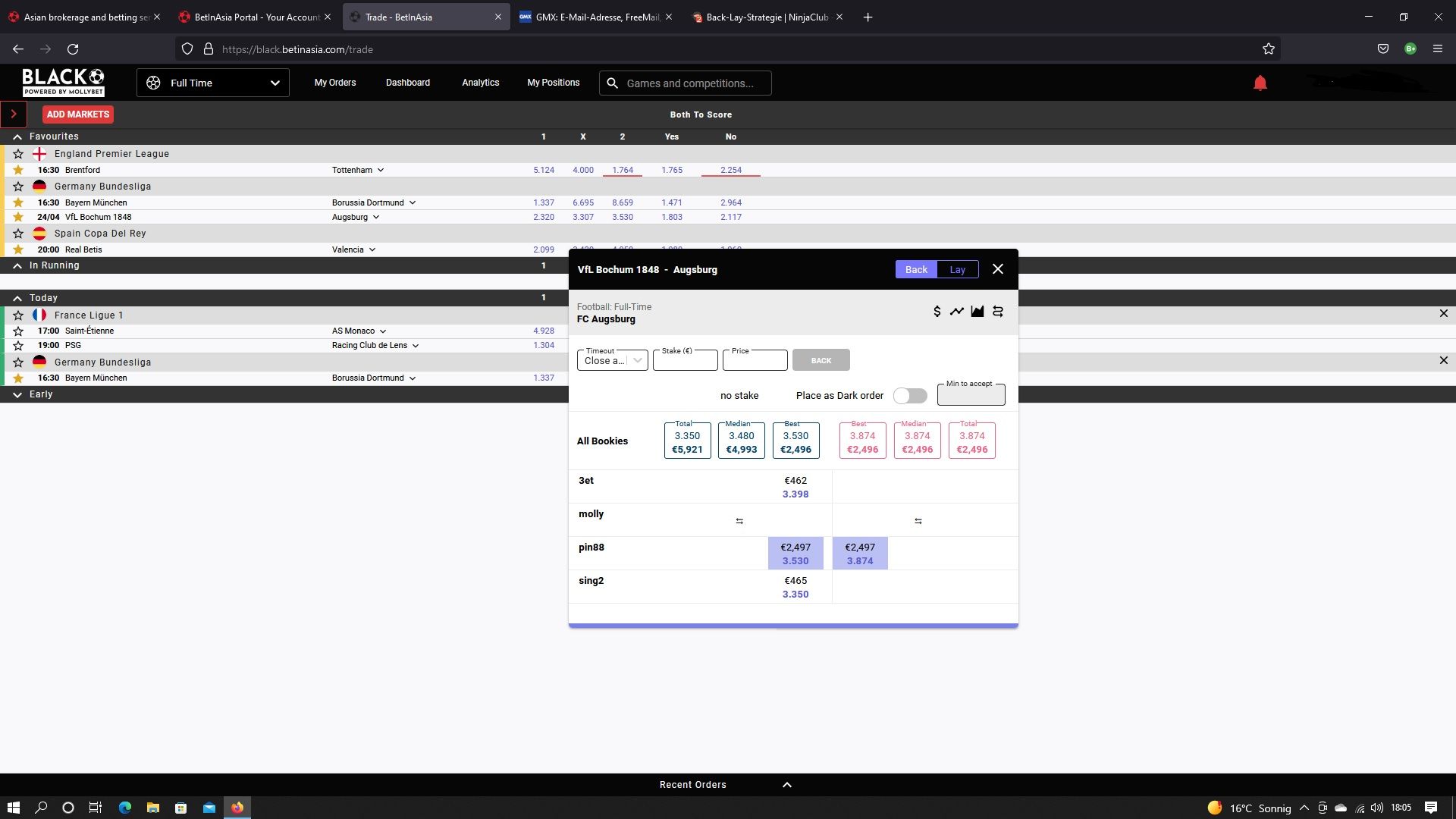Click the Stake (€) input field
The width and height of the screenshot is (1456, 819).
pos(686,360)
